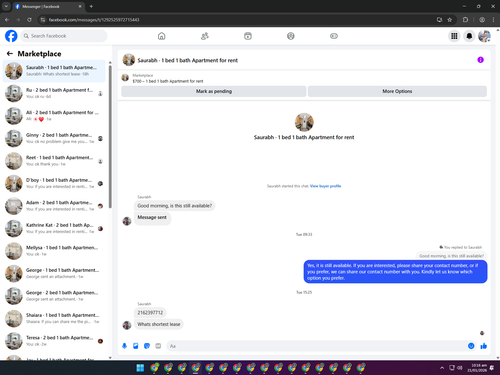Open the taskbar clock and date
Image resolution: width=500 pixels, height=375 pixels.
click(x=477, y=368)
